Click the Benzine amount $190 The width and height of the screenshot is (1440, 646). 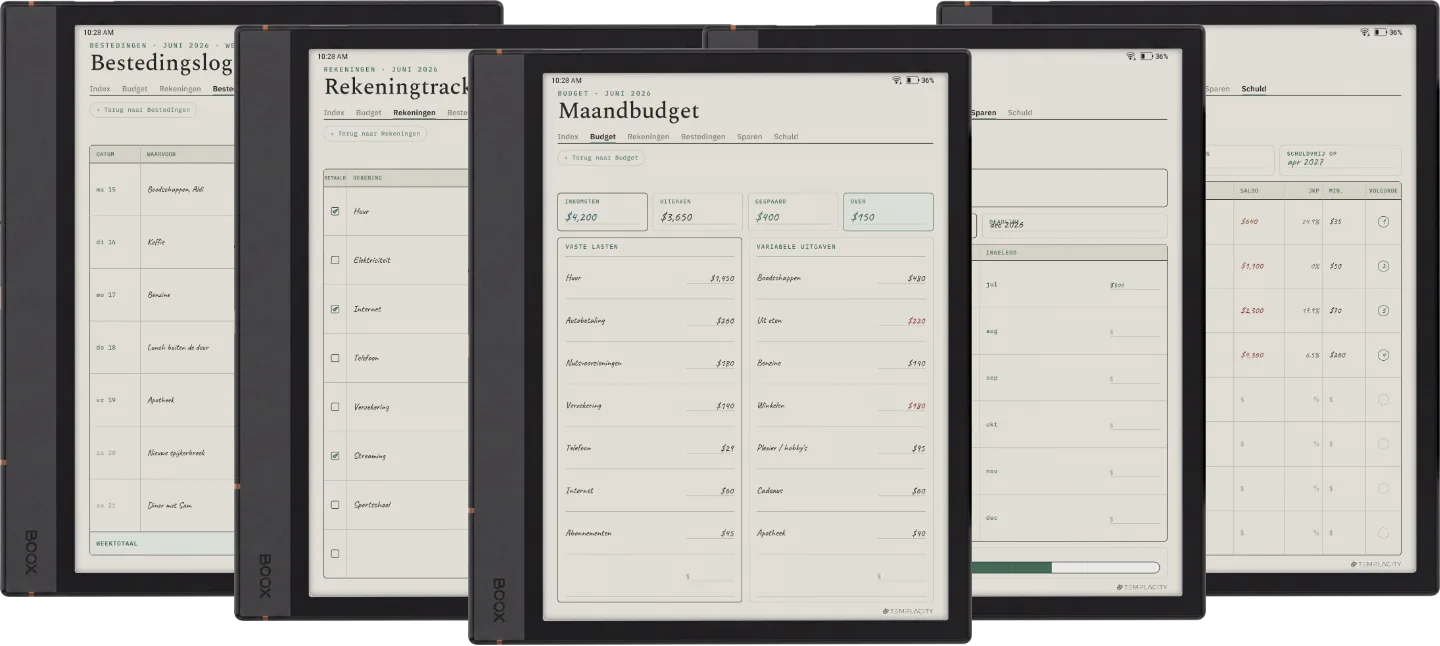[x=916, y=363]
